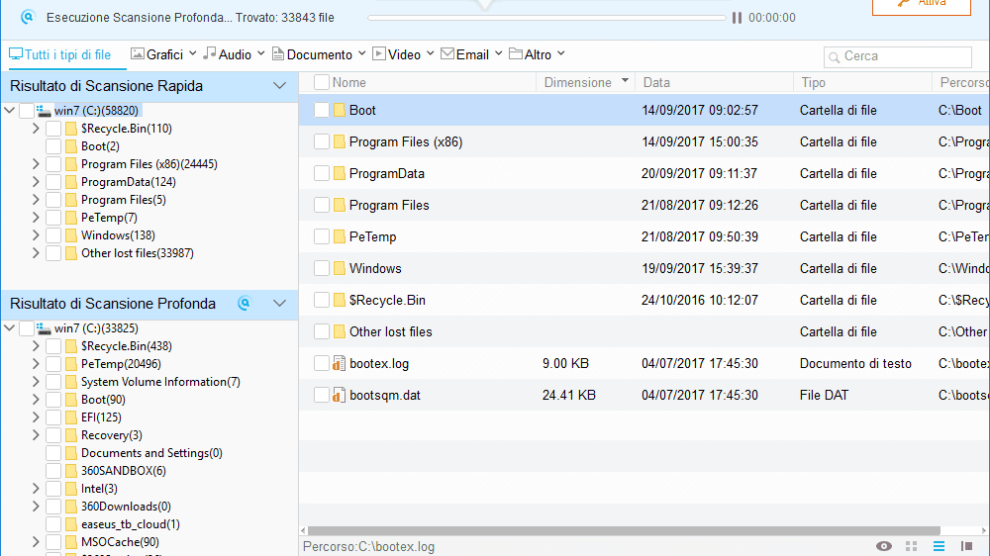Tick checkbox for bootex.log file
Screen dimensions: 990x556
click(x=321, y=363)
